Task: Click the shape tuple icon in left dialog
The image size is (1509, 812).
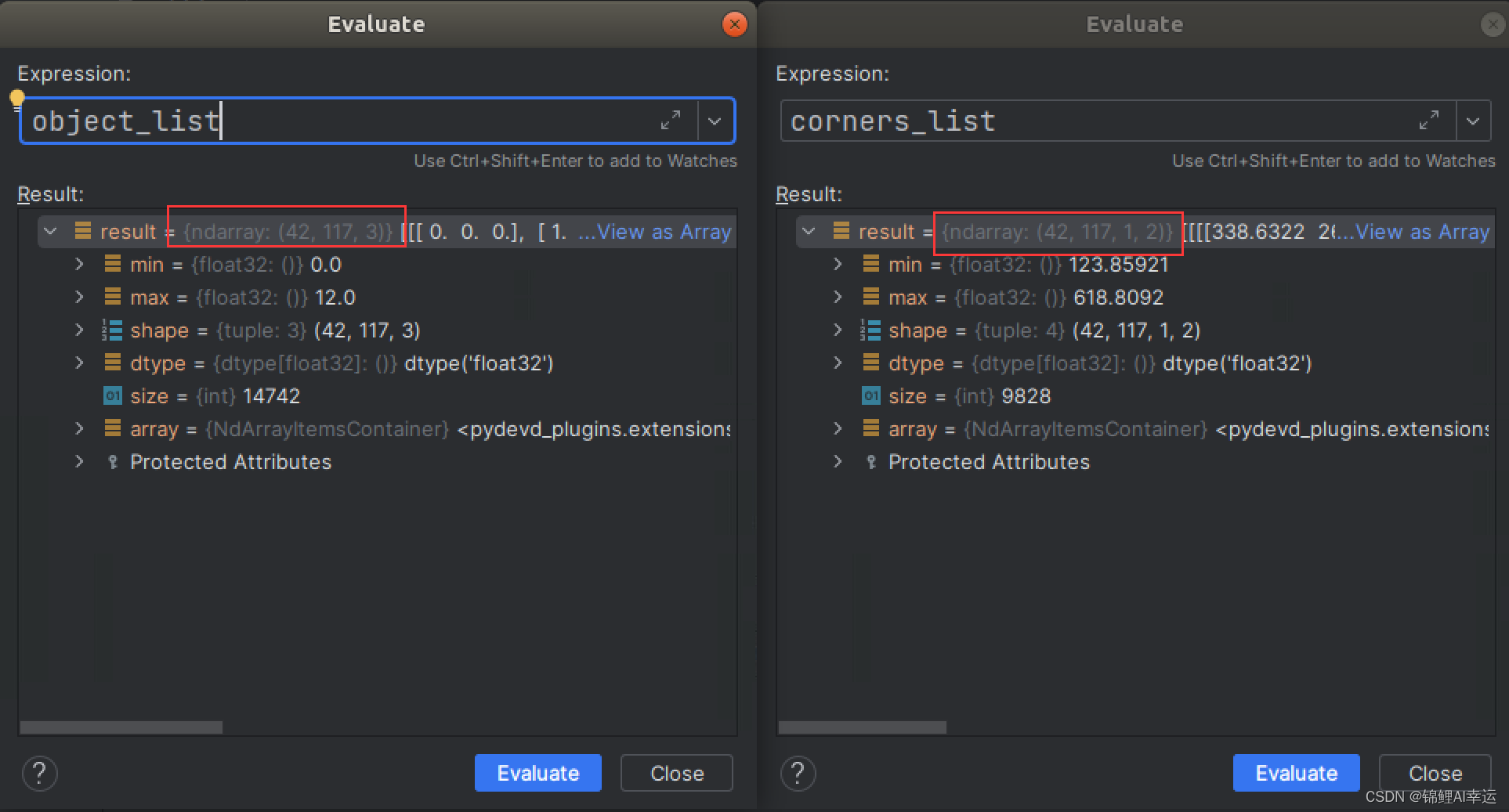Action: point(112,330)
